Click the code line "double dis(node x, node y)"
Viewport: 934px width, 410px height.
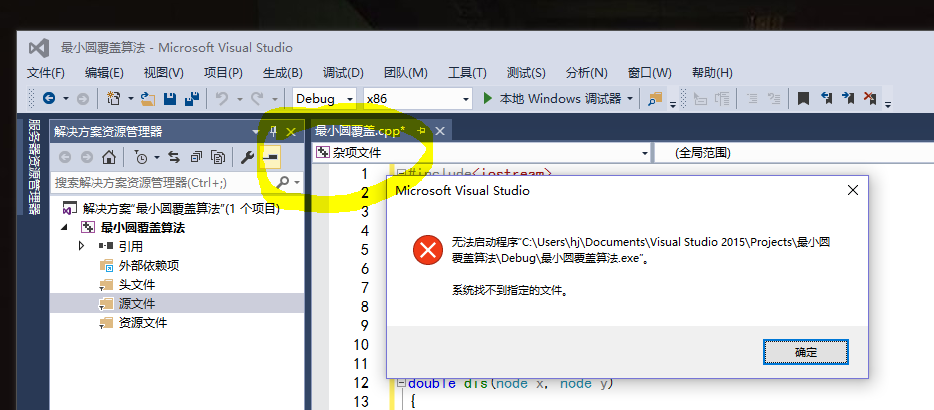click(x=510, y=383)
